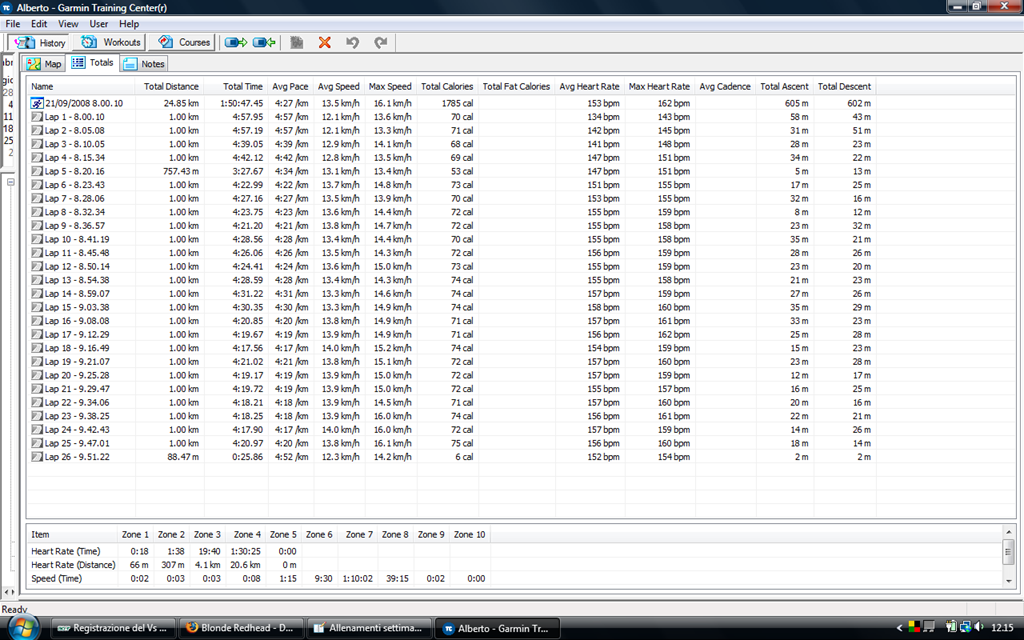The image size is (1024, 640).
Task: Open the Workouts view
Action: click(x=110, y=42)
